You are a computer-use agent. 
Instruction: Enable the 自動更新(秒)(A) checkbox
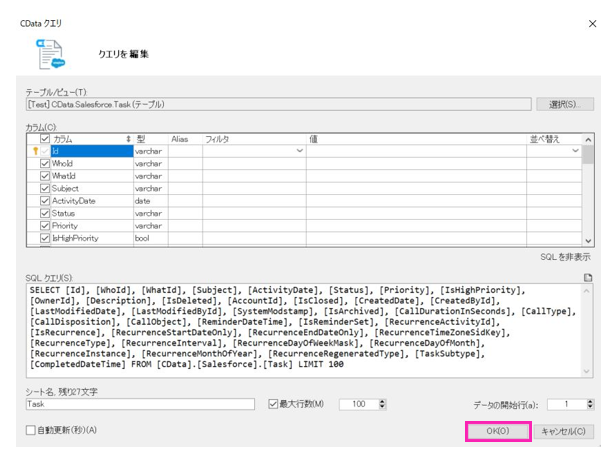30,430
